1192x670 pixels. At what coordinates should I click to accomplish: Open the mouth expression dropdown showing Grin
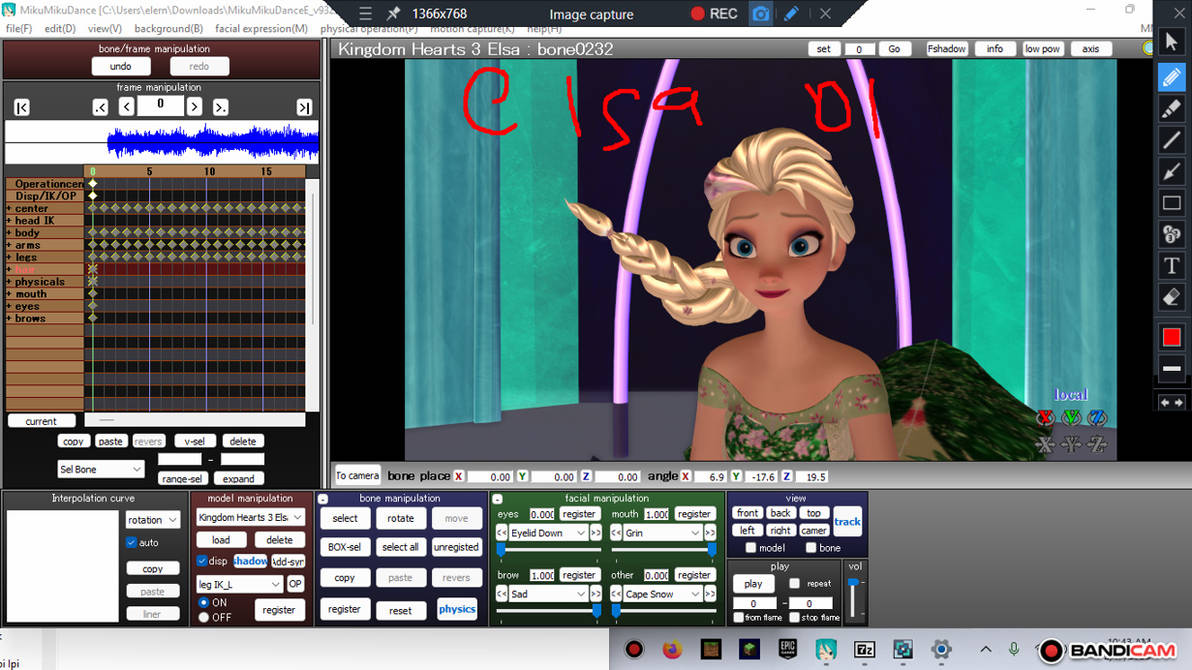(x=659, y=532)
